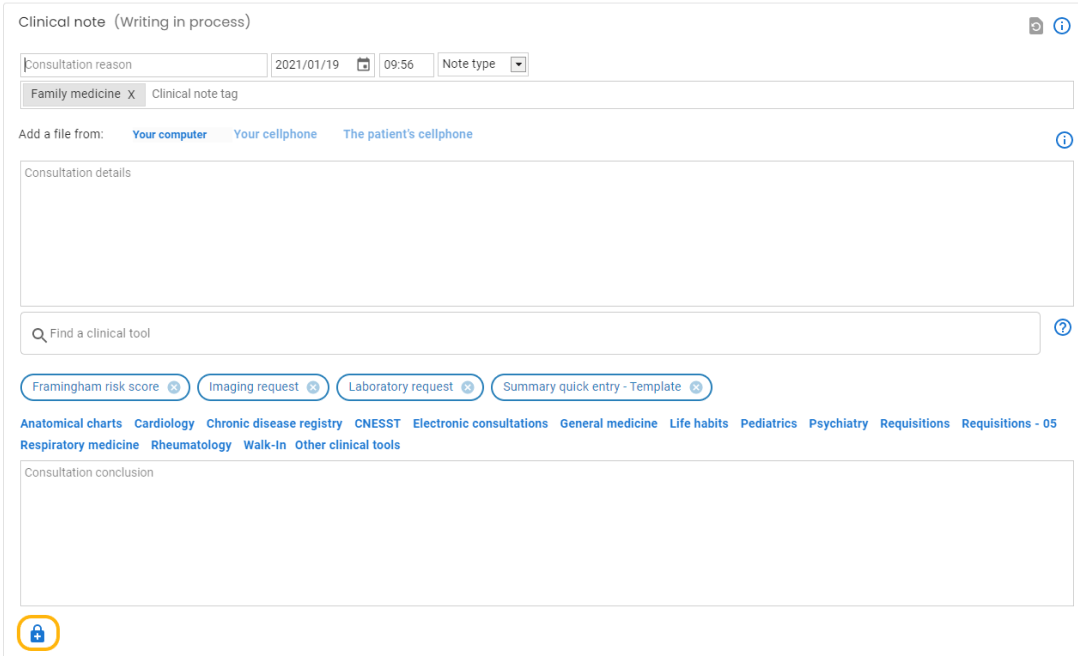Click the time field showing 09:56
This screenshot has height=656, width=1078.
pyautogui.click(x=406, y=65)
